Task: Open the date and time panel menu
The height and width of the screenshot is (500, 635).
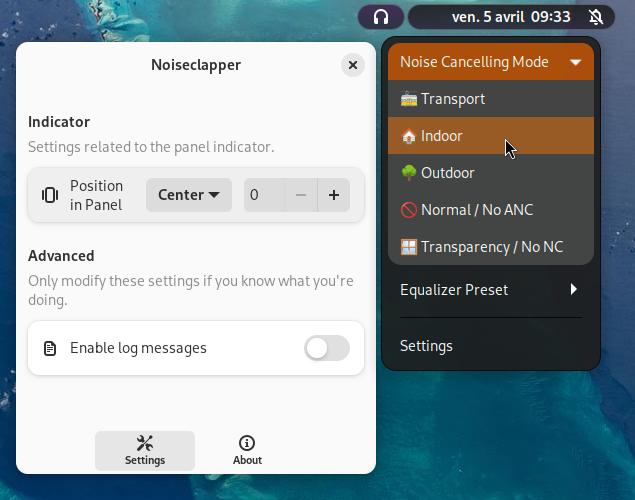Action: click(511, 17)
